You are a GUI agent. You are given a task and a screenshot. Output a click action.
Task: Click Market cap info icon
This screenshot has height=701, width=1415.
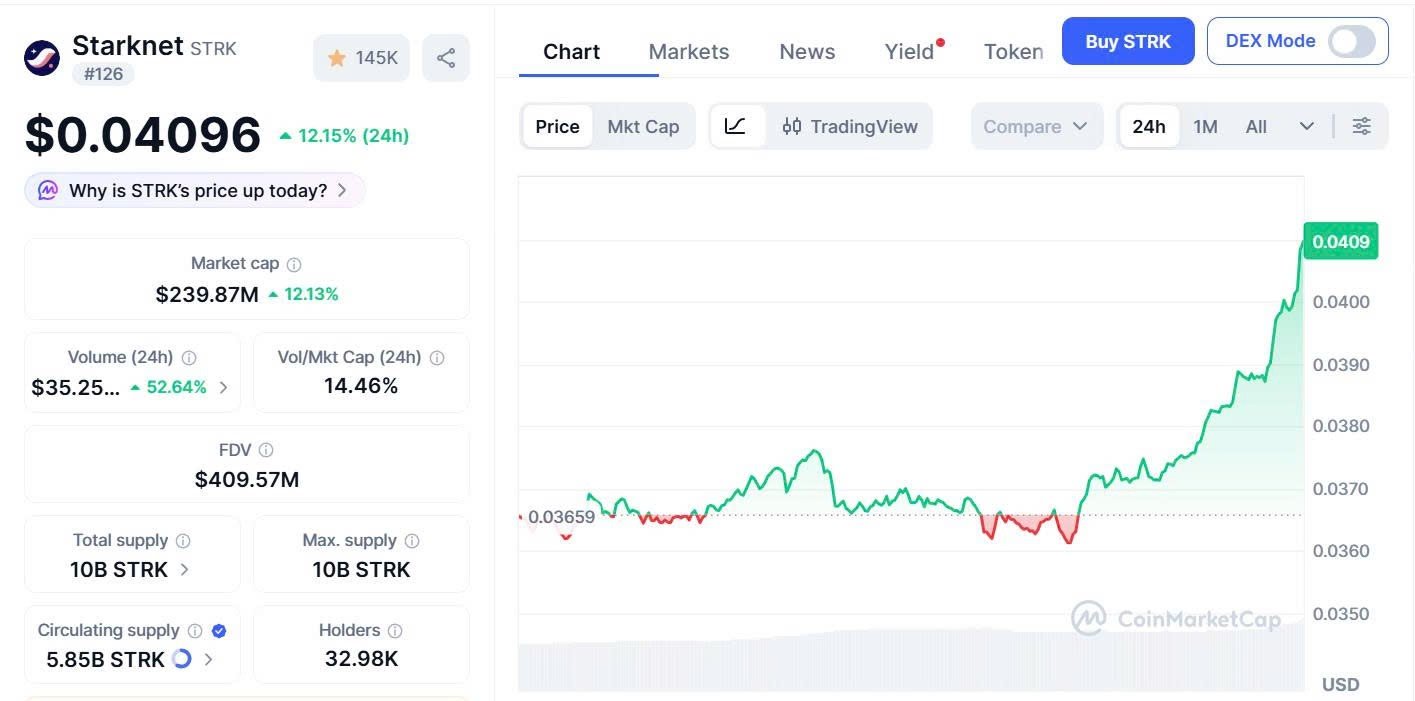(x=294, y=265)
